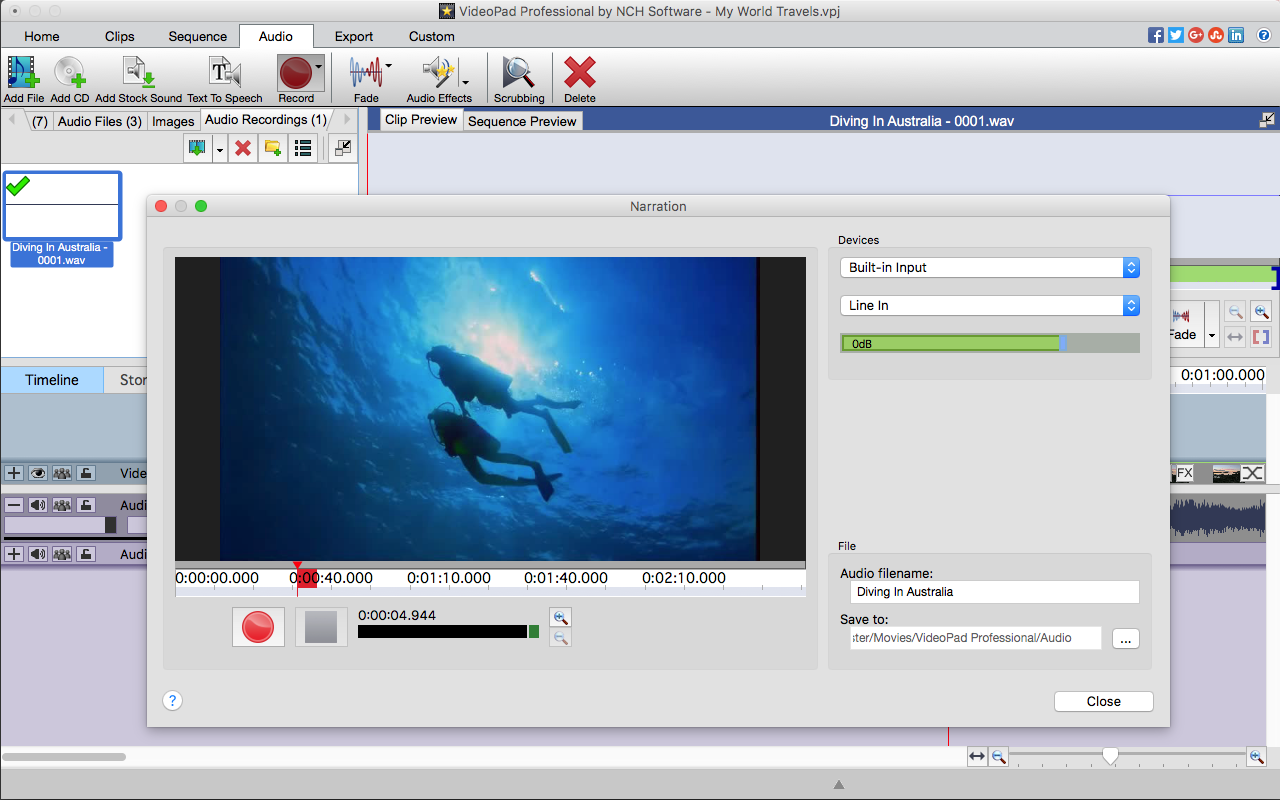Open the Narration help icon
Image resolution: width=1280 pixels, height=800 pixels.
pos(173,701)
